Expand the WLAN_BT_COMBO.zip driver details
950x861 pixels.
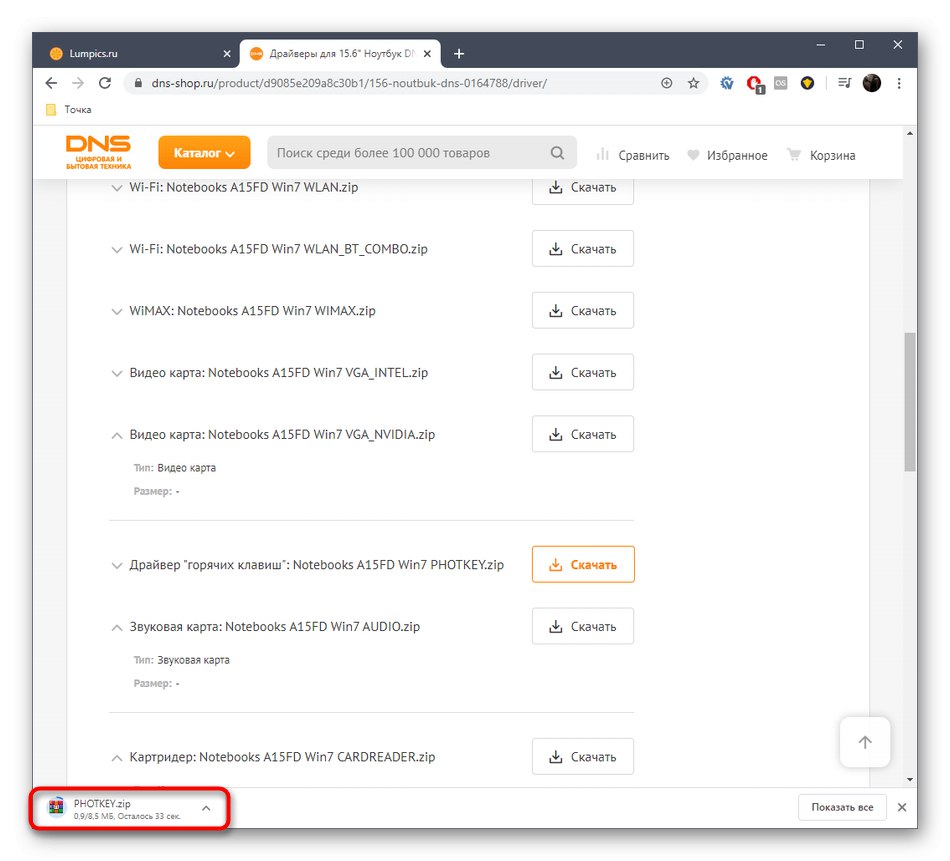[116, 250]
